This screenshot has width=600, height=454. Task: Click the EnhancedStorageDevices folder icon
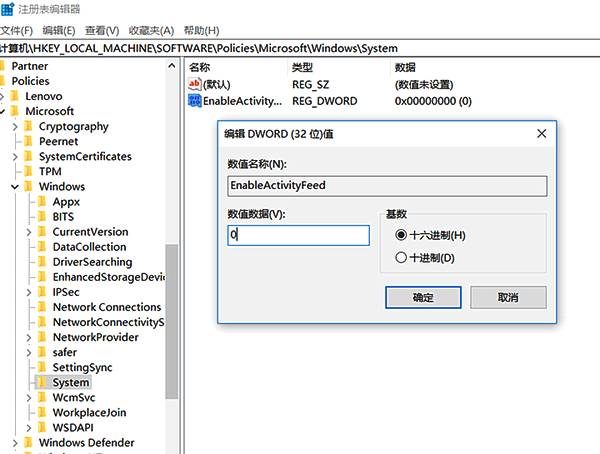click(x=42, y=277)
